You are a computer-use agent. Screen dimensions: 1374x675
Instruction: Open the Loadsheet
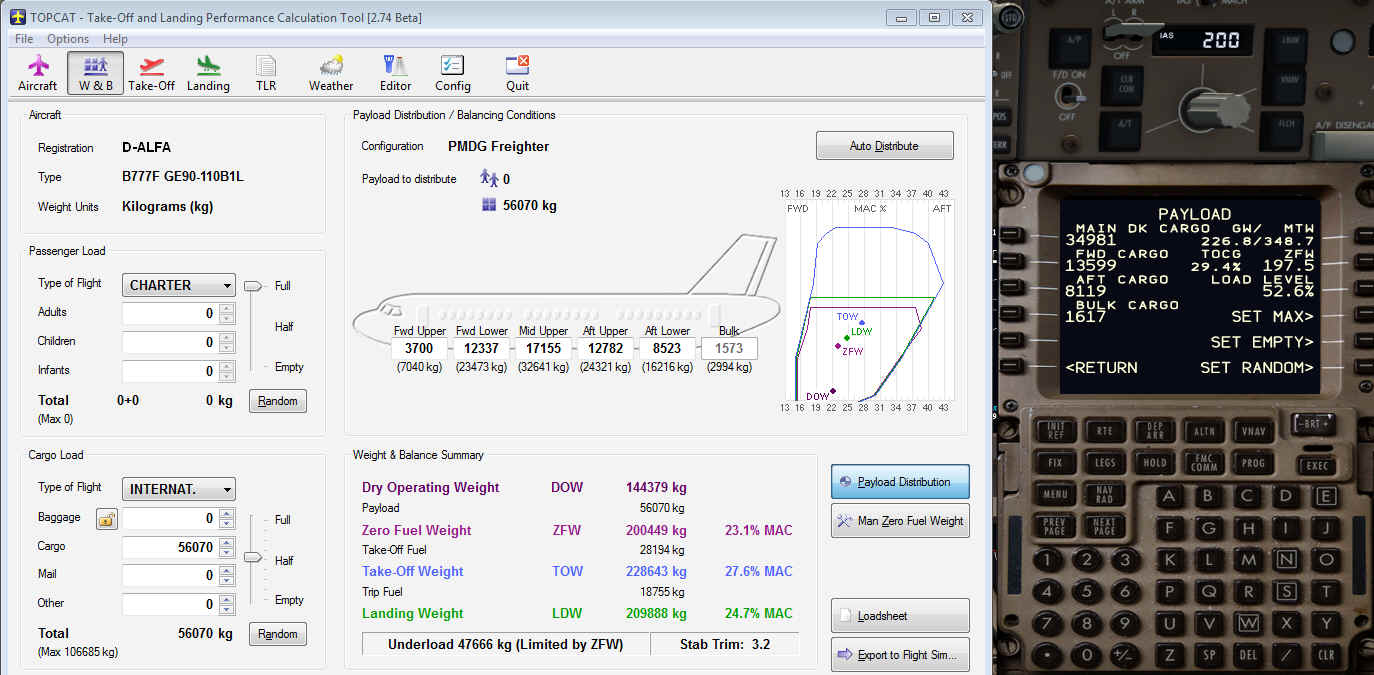click(900, 616)
